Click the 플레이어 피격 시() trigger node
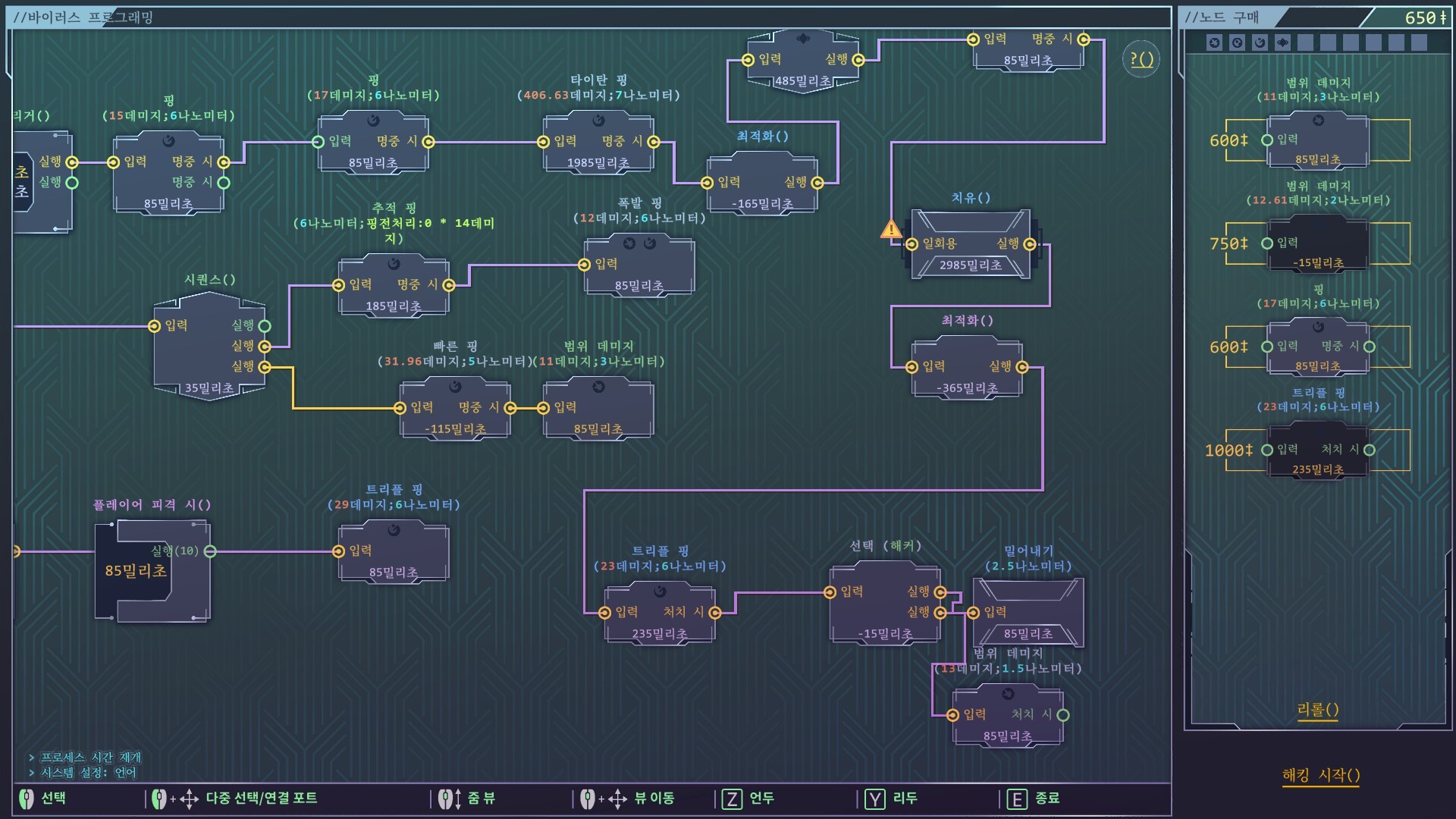The width and height of the screenshot is (1456, 819). pos(152,570)
